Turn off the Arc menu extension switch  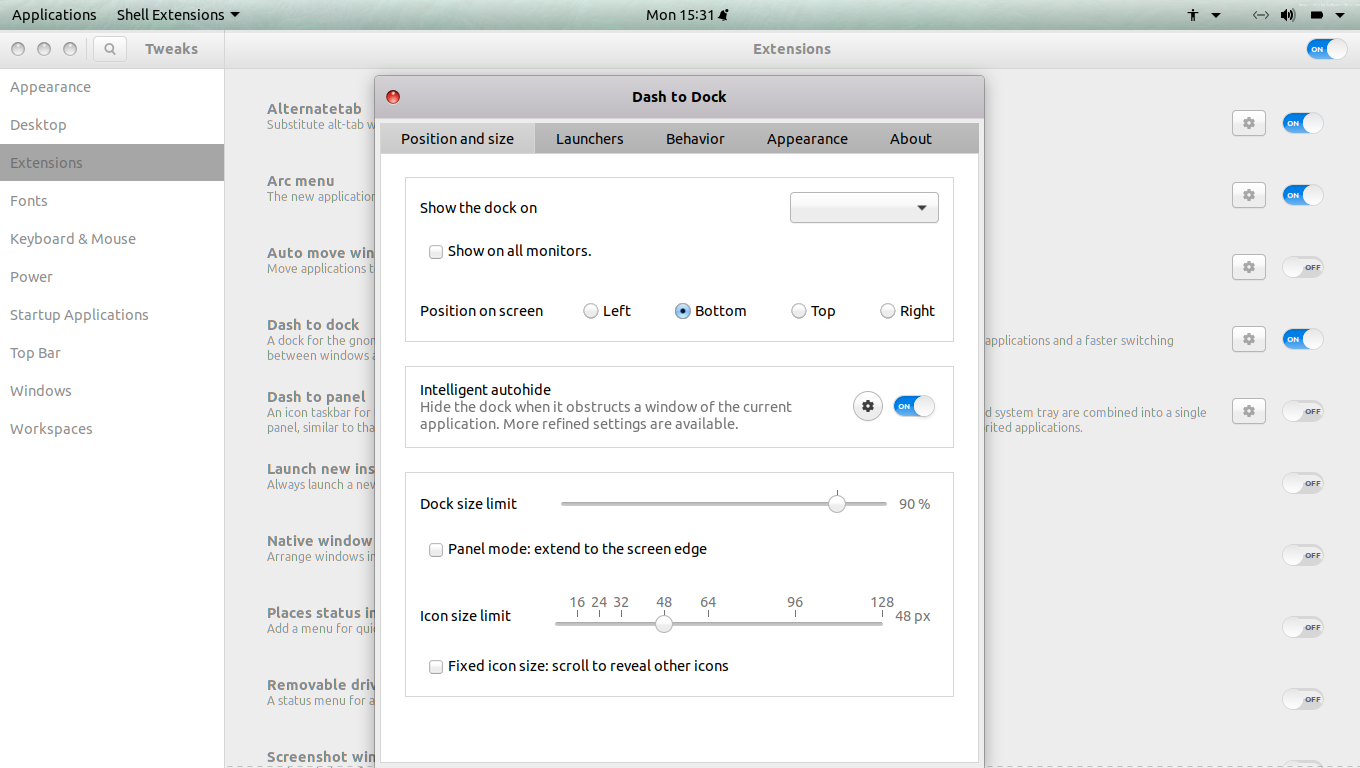[1302, 195]
